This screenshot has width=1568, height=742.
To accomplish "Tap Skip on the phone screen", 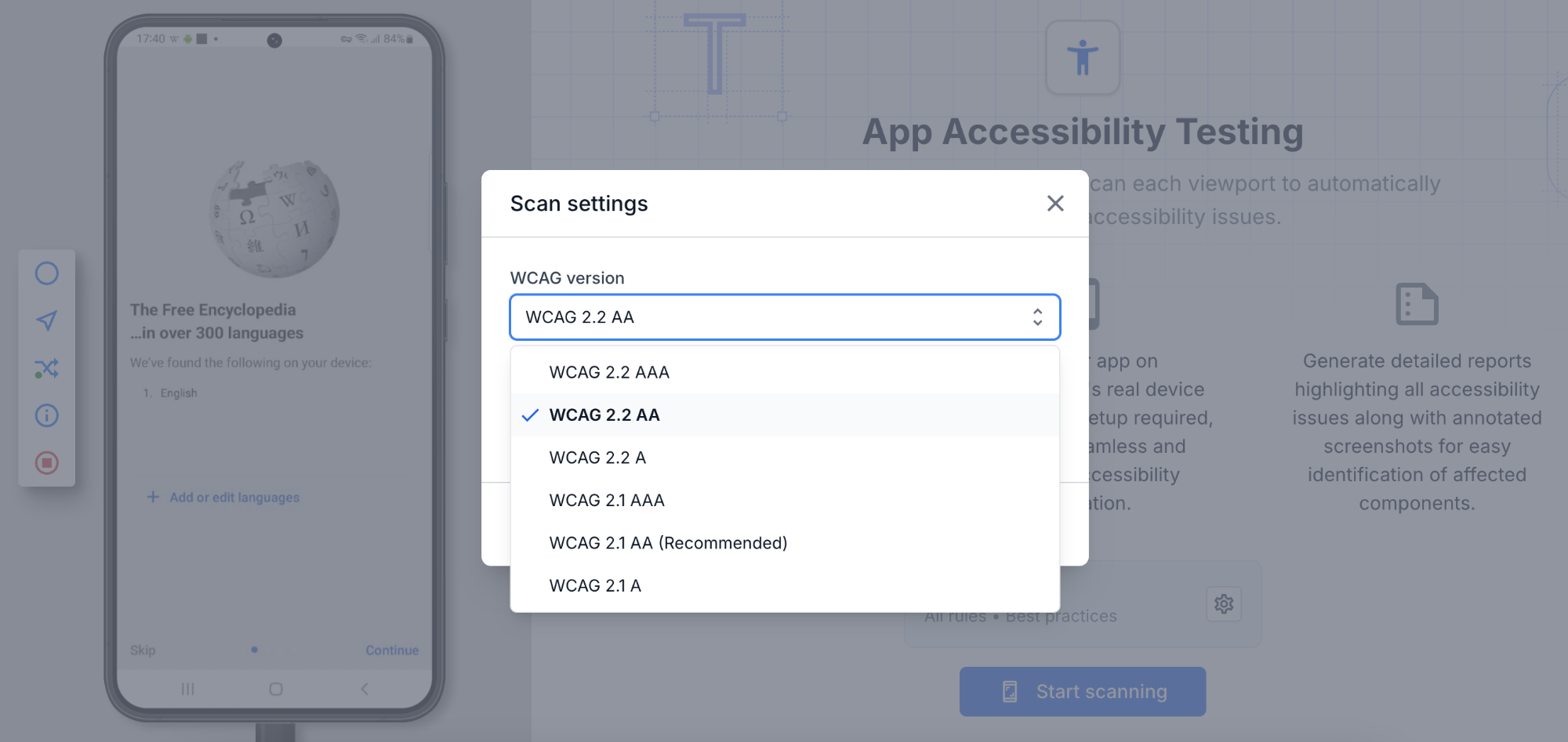I will 143,650.
